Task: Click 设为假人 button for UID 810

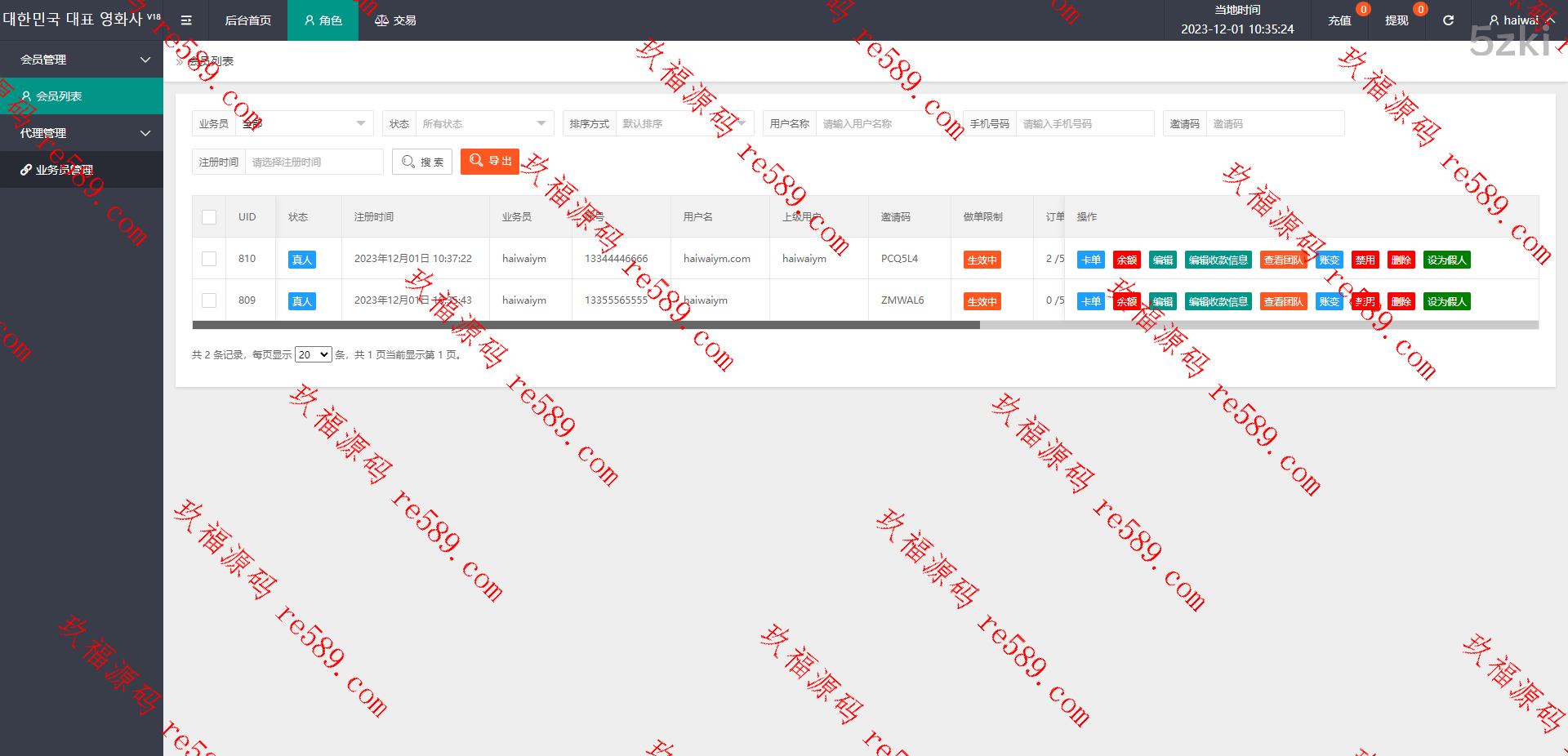Action: pyautogui.click(x=1446, y=260)
